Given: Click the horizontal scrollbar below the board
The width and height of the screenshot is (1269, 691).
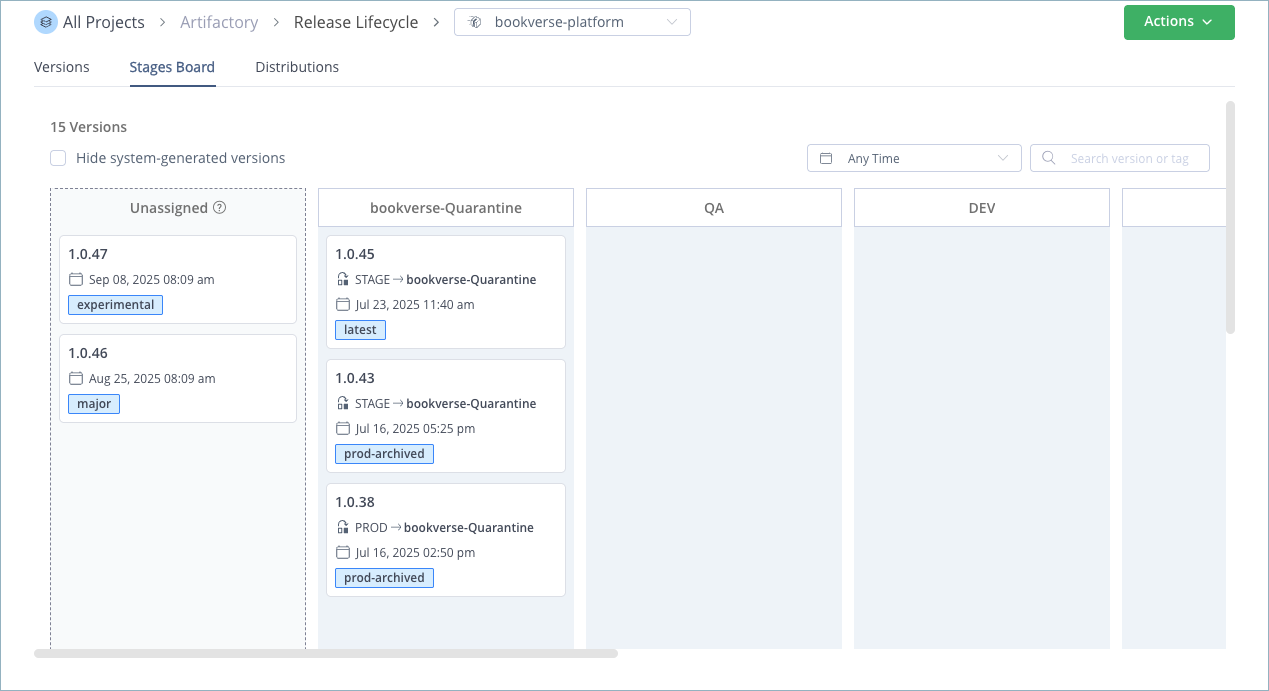Looking at the screenshot, I should (326, 653).
